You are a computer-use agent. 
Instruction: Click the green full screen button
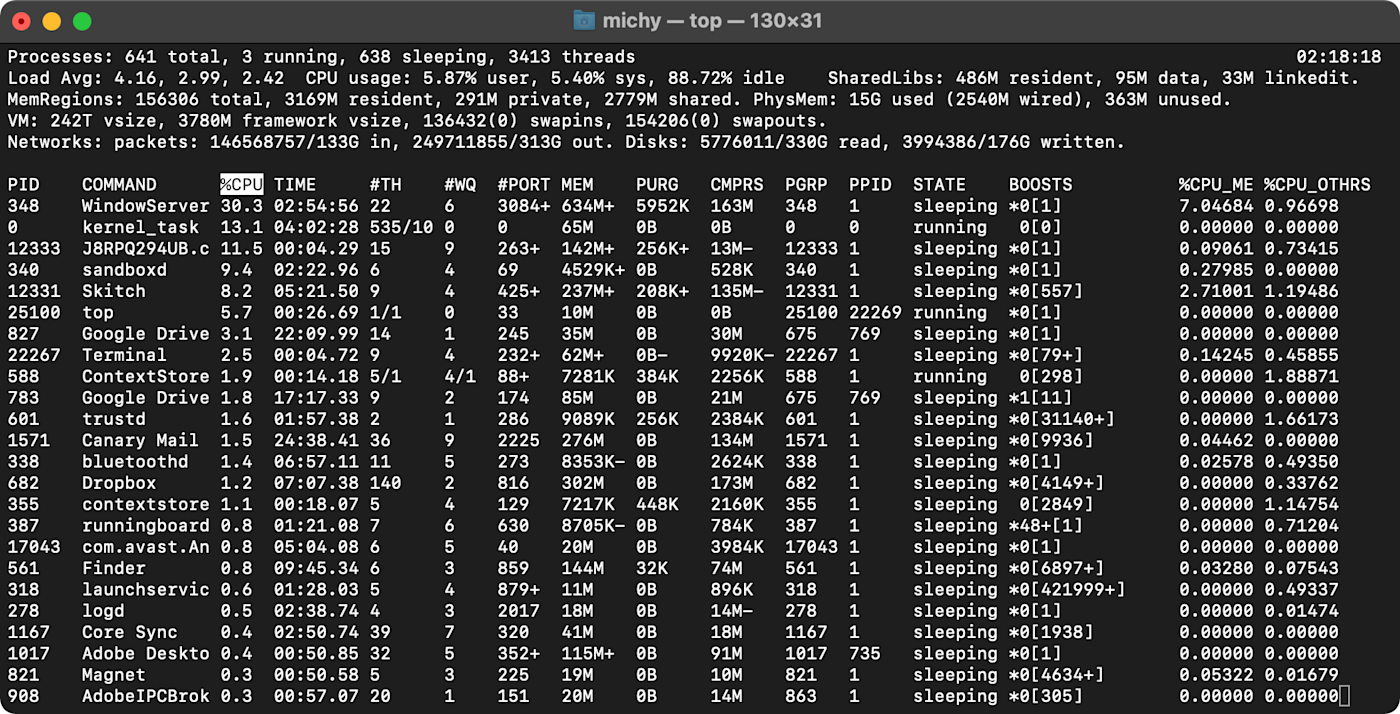(82, 21)
